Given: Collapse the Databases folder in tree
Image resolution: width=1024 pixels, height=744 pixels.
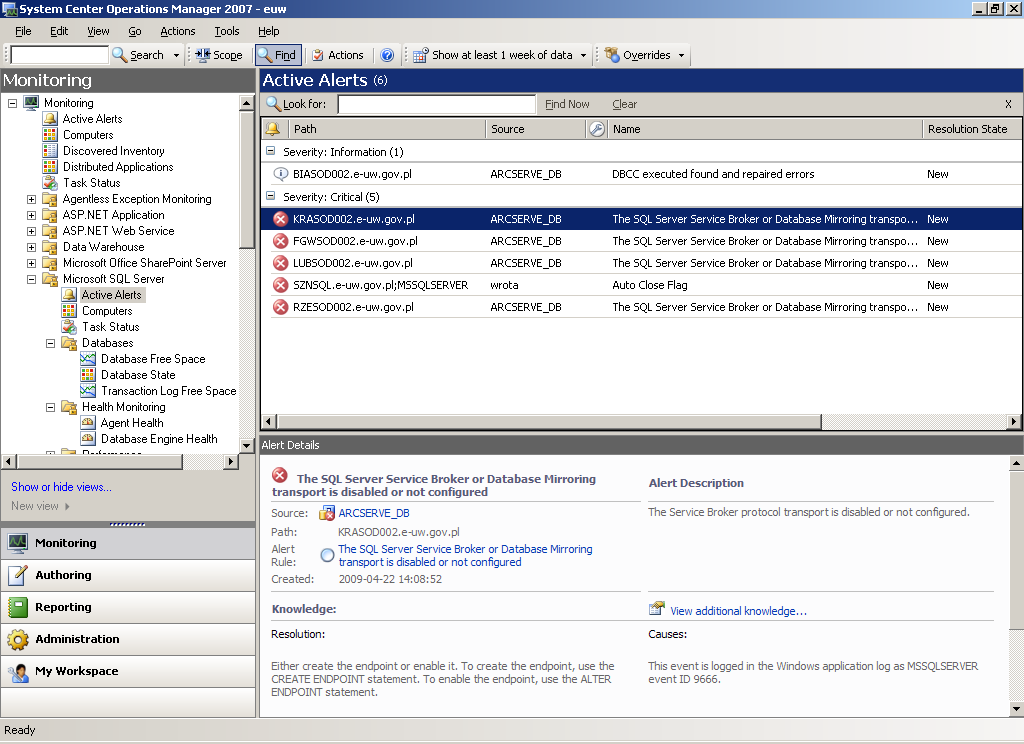Looking at the screenshot, I should 50,343.
